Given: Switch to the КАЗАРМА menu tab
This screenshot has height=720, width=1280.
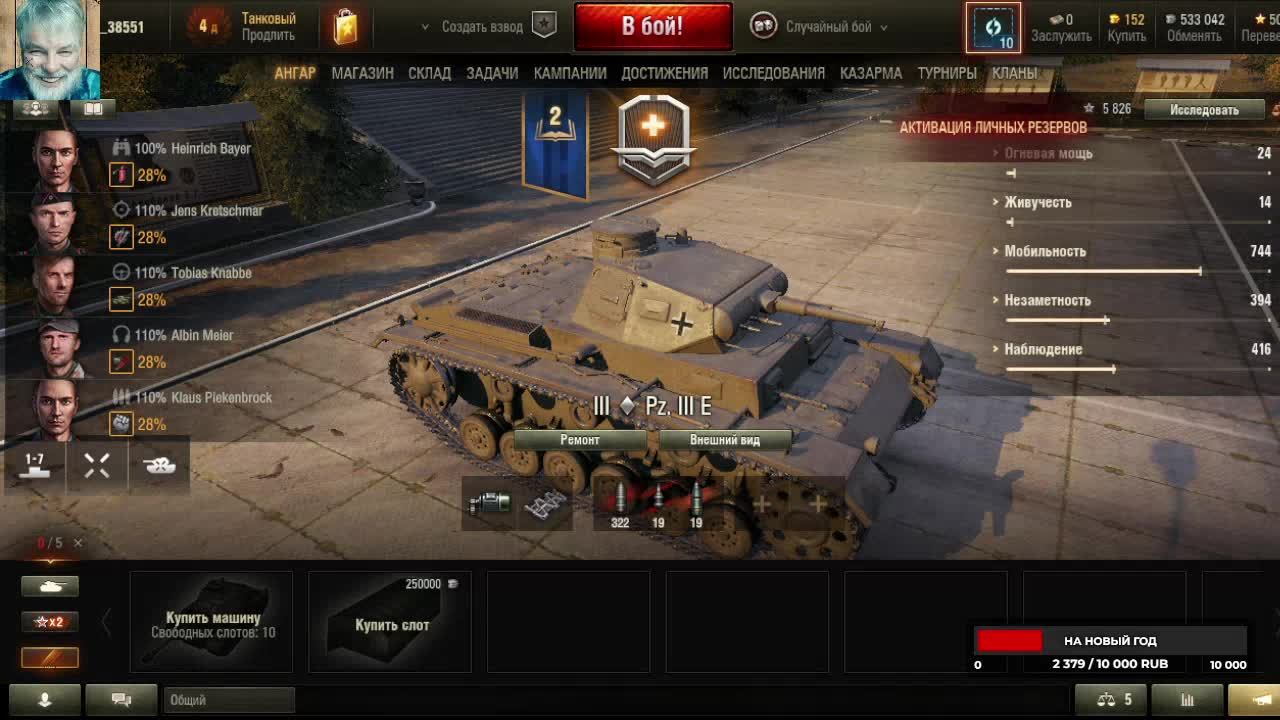Looking at the screenshot, I should (871, 73).
